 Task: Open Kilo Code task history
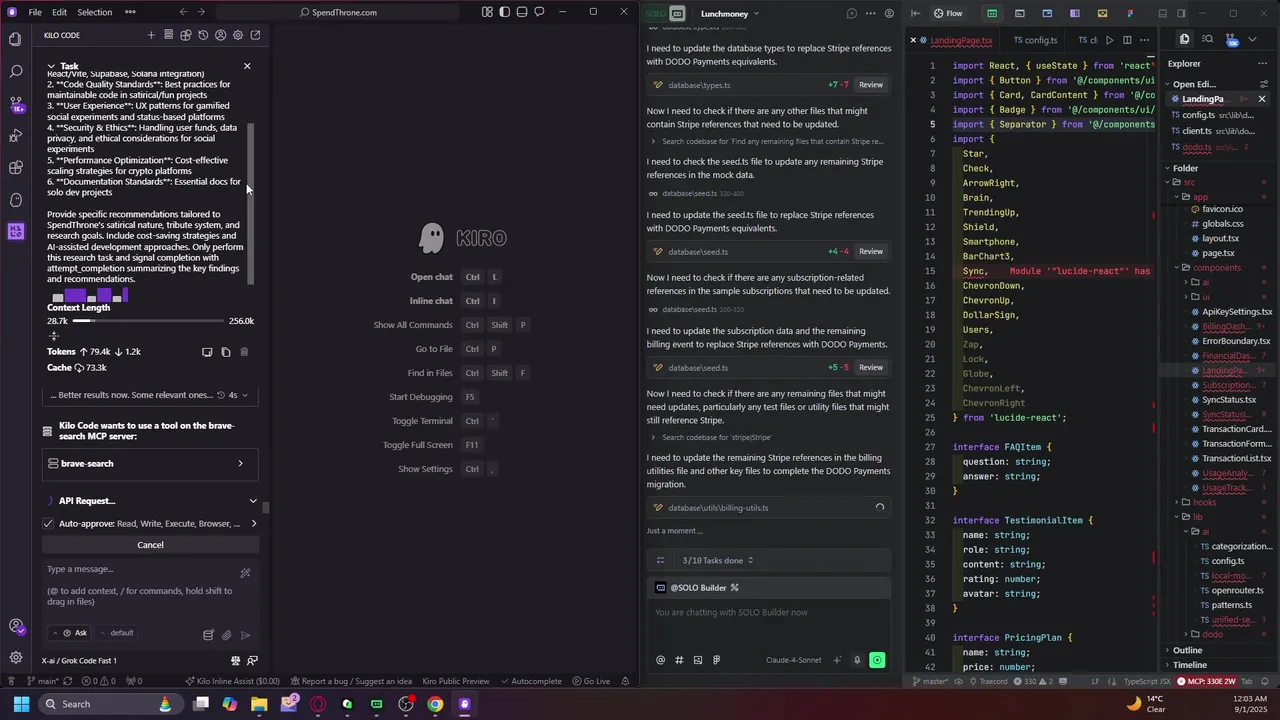(203, 35)
